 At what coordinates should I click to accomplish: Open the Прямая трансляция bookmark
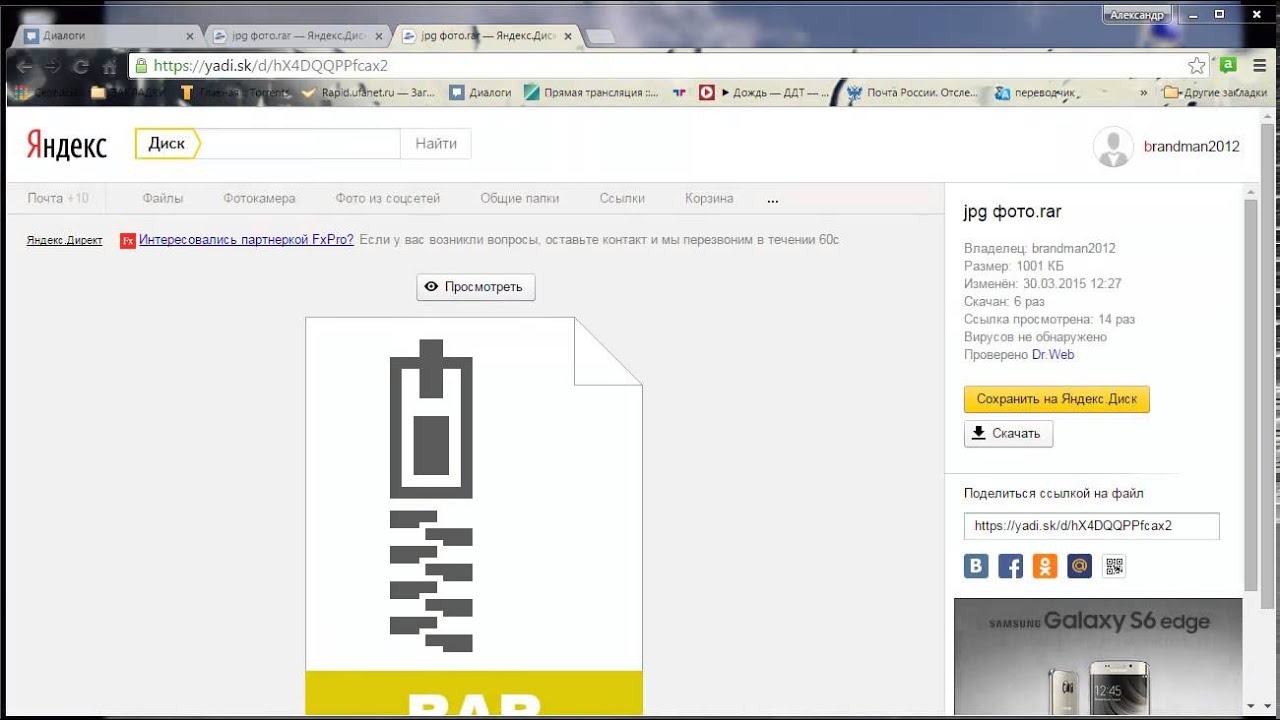point(591,92)
